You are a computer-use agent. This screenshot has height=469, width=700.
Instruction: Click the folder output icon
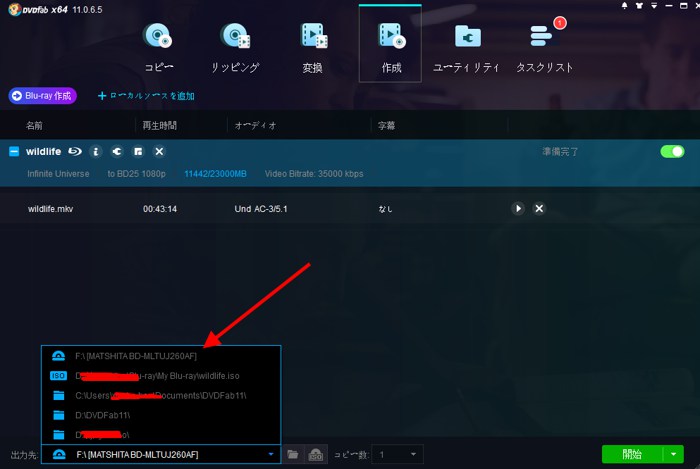293,455
